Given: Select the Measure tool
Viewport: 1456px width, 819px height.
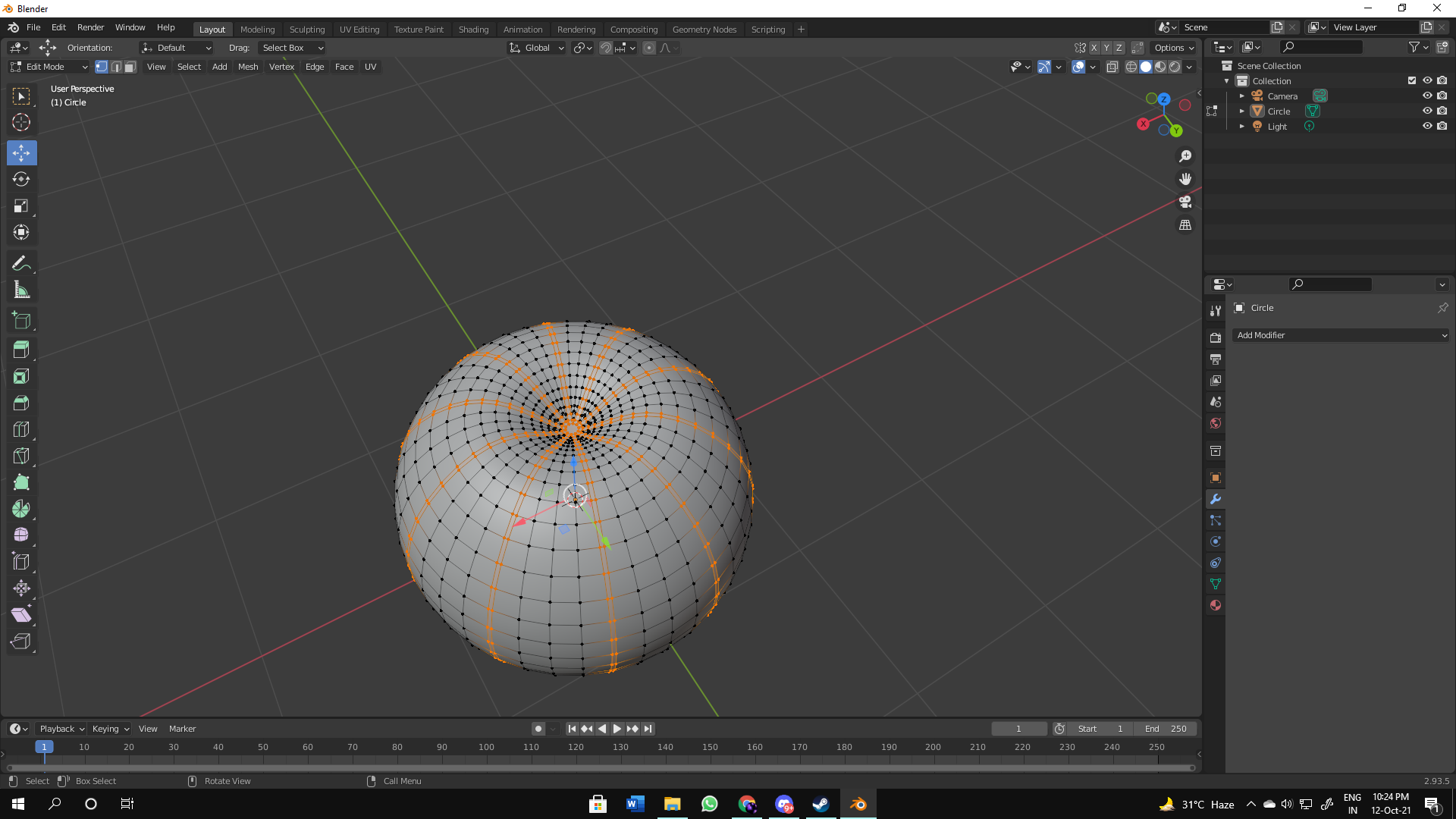Looking at the screenshot, I should point(21,290).
